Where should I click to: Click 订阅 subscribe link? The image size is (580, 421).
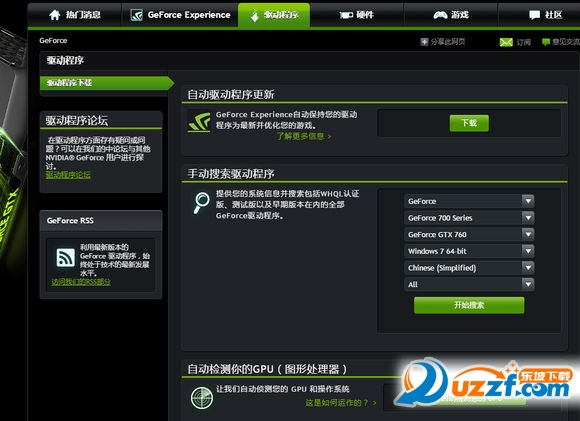(x=523, y=42)
